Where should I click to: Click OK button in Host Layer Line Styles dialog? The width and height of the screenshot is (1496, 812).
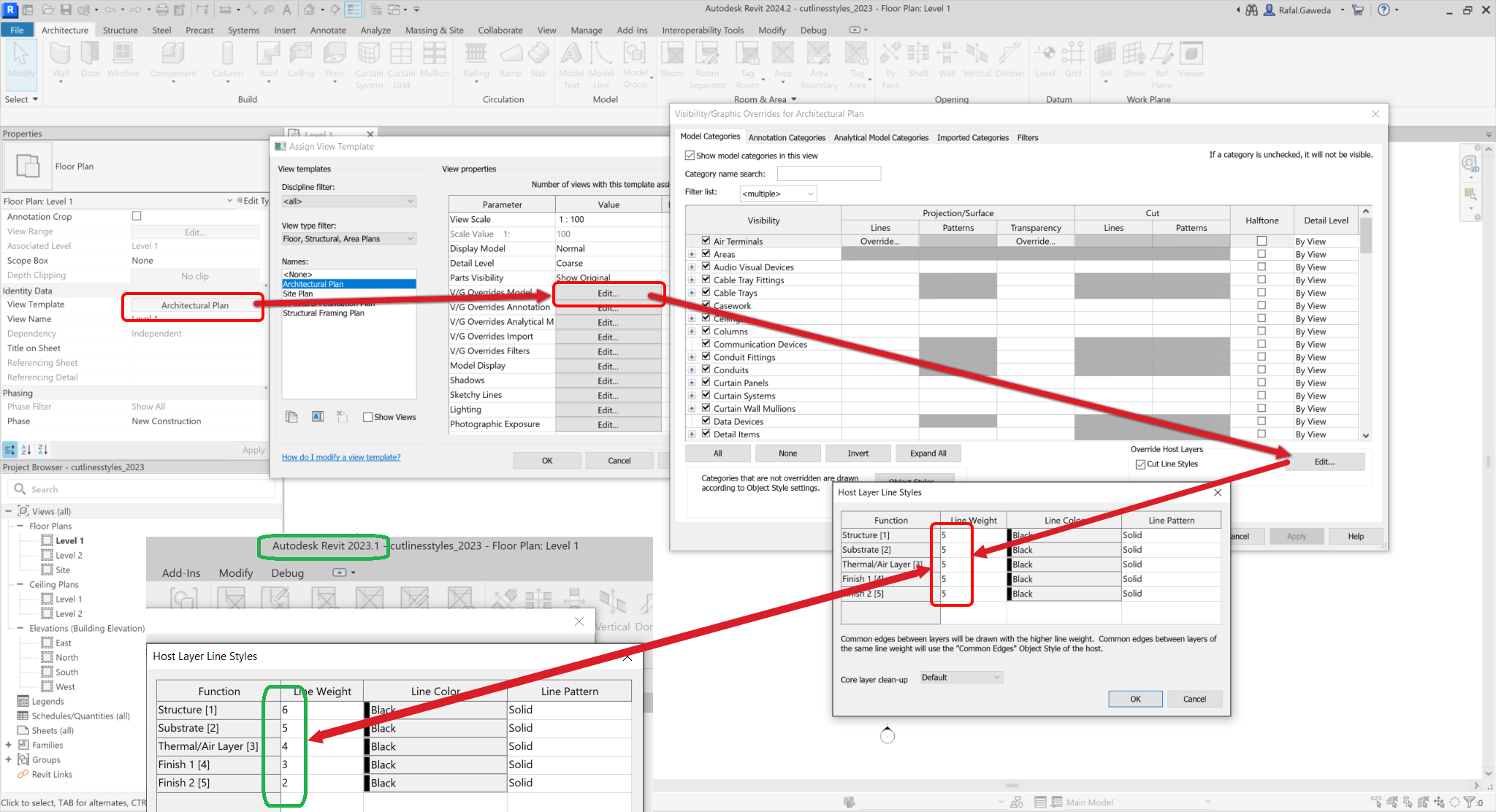tap(1135, 699)
